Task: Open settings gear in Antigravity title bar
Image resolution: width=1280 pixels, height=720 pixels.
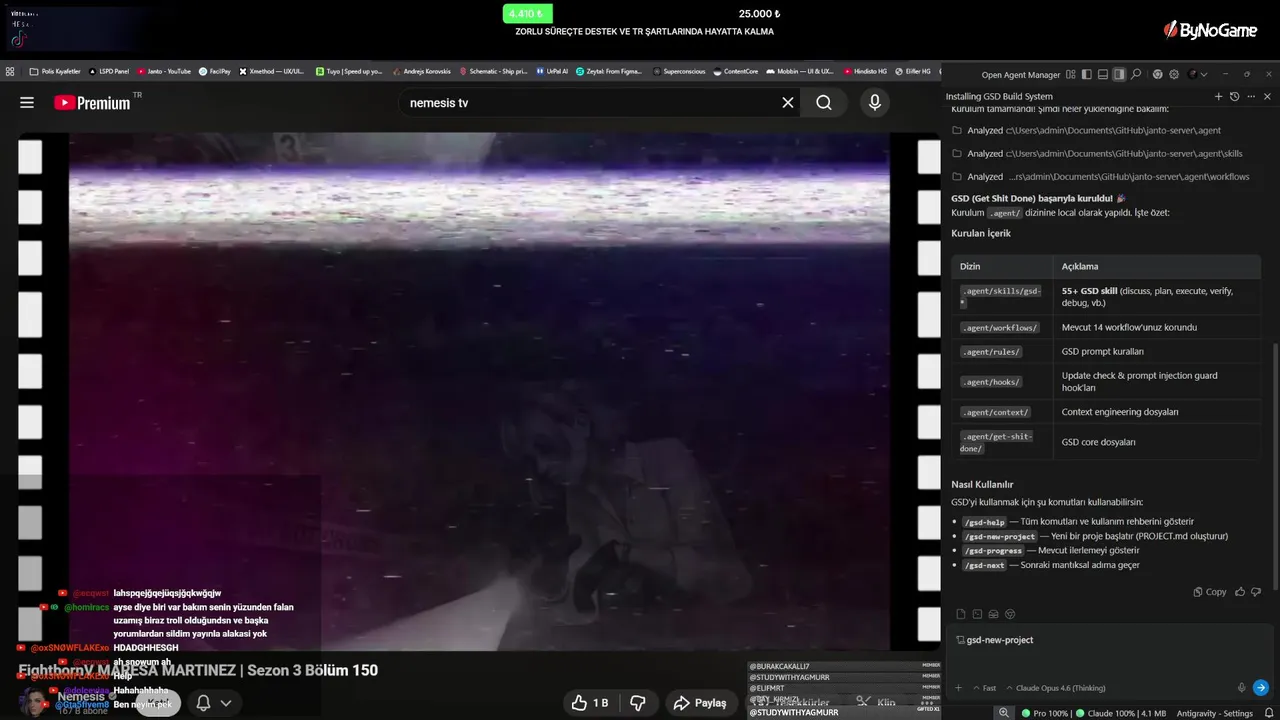Action: click(x=1174, y=74)
